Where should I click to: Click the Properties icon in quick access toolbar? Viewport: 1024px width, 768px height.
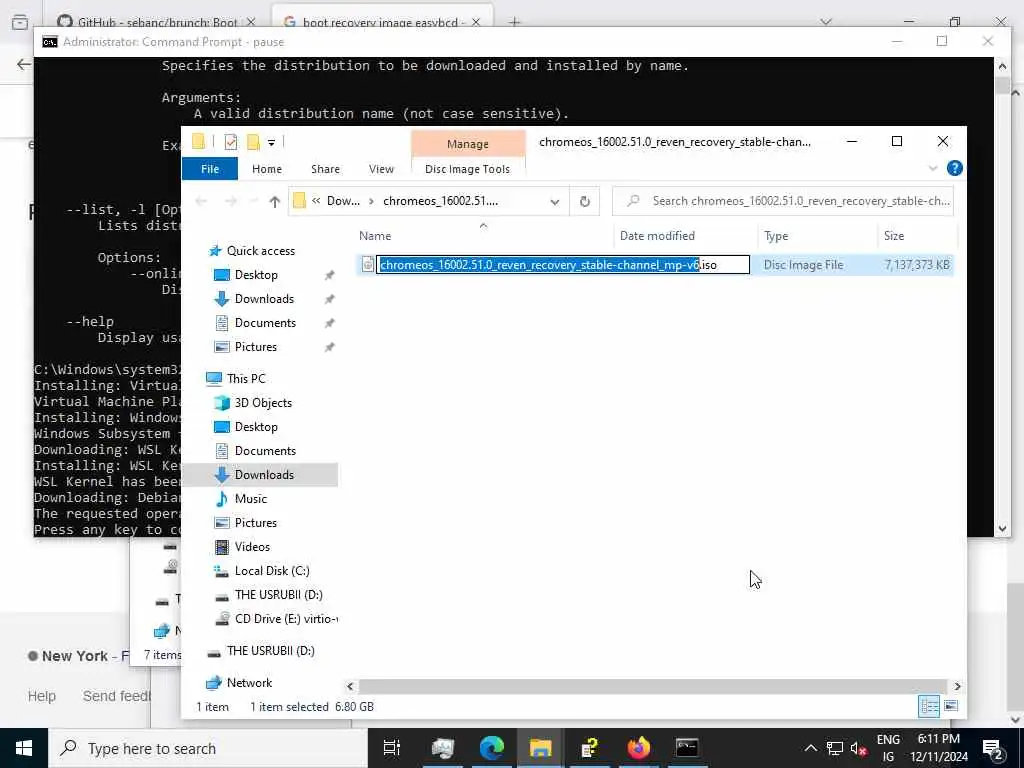[231, 142]
